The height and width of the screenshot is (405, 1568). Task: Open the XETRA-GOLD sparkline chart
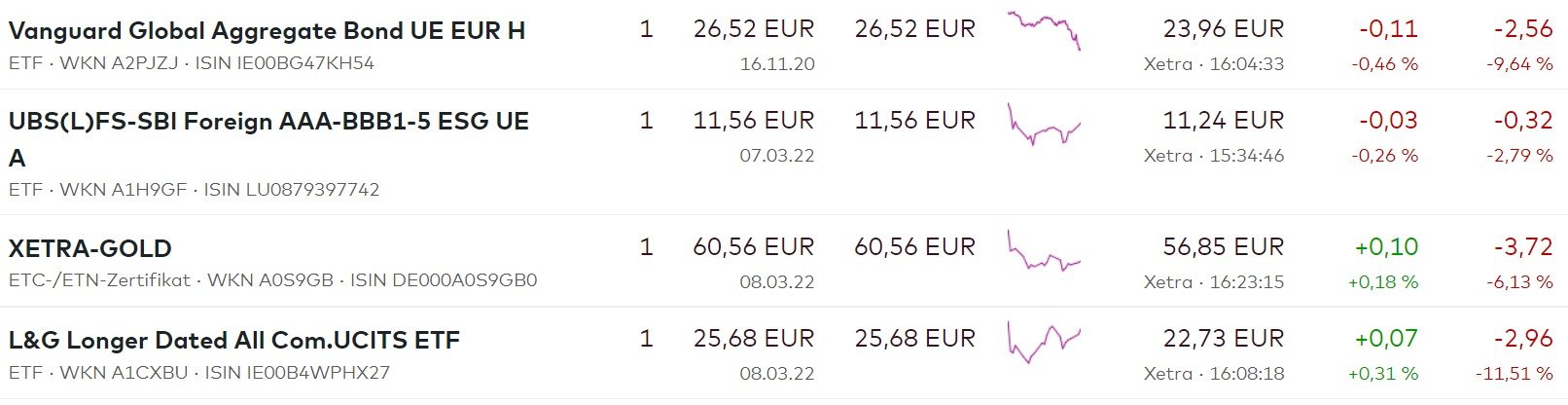1044,253
